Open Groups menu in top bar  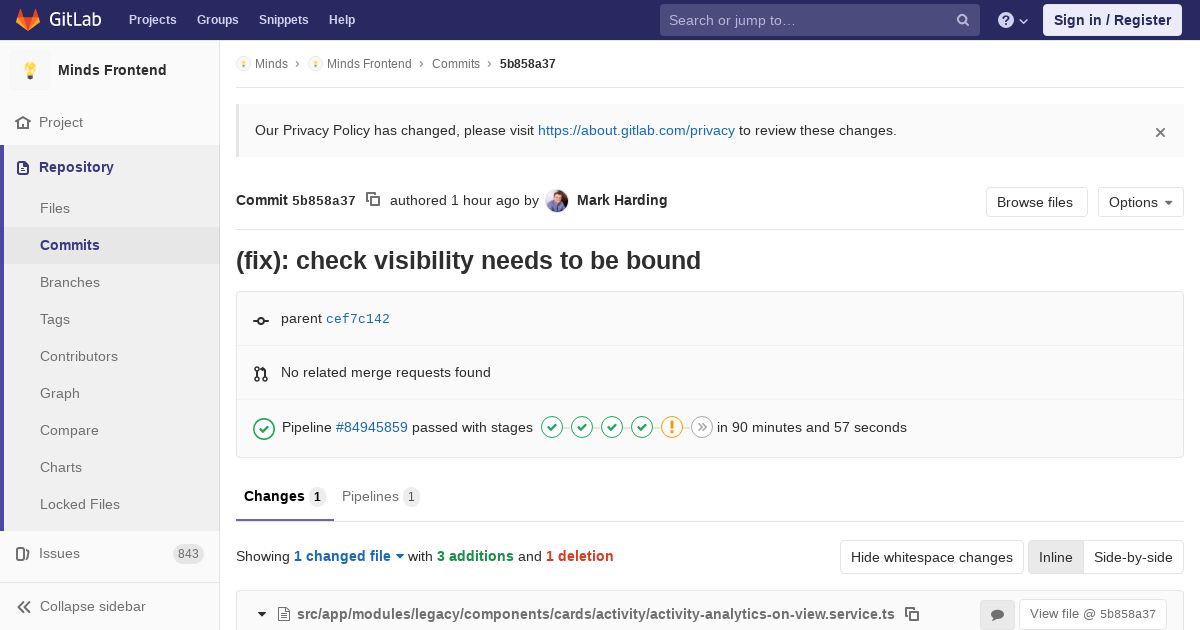(x=217, y=20)
